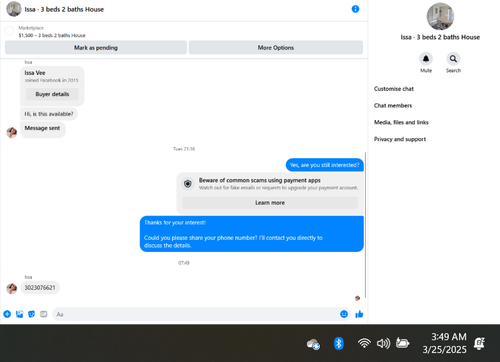Viewport: 500px width, 362px height.
Task: Open the volume control speaker icon
Action: (383, 343)
